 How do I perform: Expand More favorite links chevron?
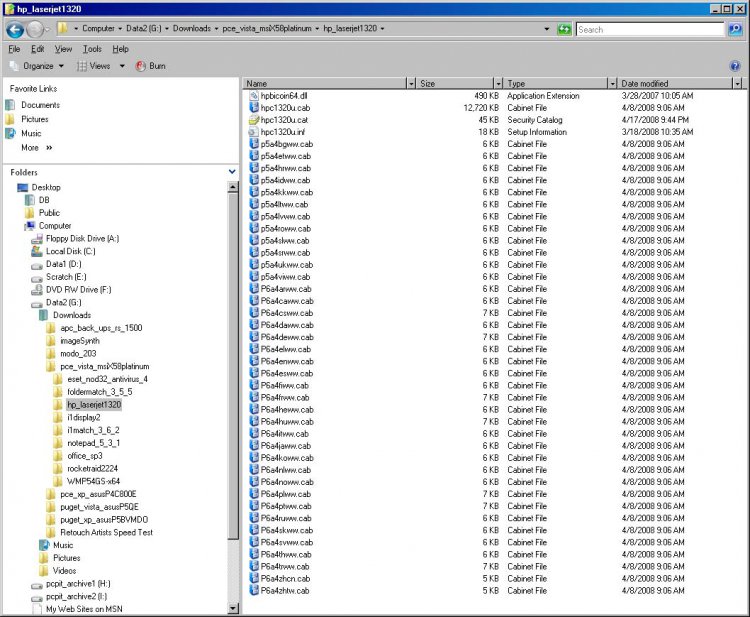(x=49, y=148)
